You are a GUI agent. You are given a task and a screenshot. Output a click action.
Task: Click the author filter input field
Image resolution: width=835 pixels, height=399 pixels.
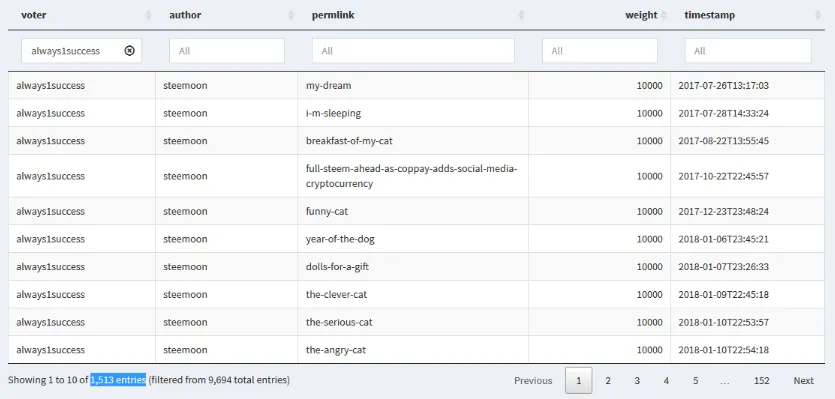click(227, 51)
